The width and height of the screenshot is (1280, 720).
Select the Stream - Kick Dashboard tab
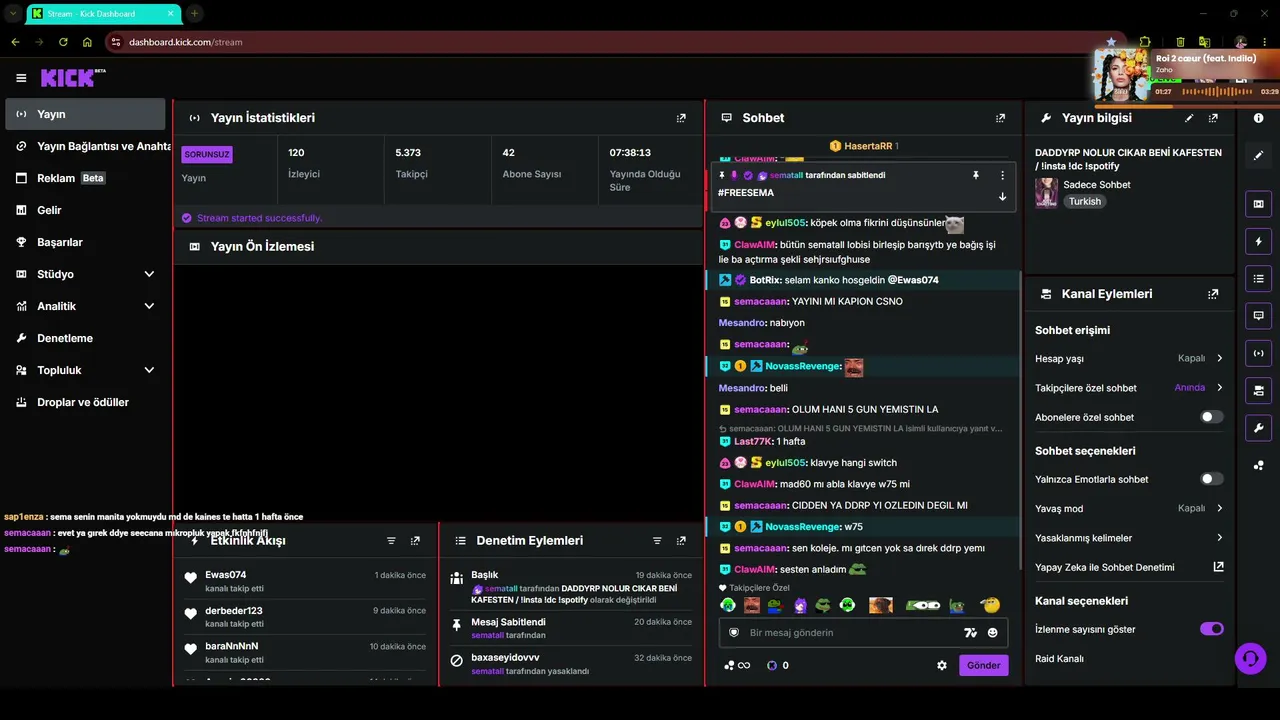click(103, 14)
